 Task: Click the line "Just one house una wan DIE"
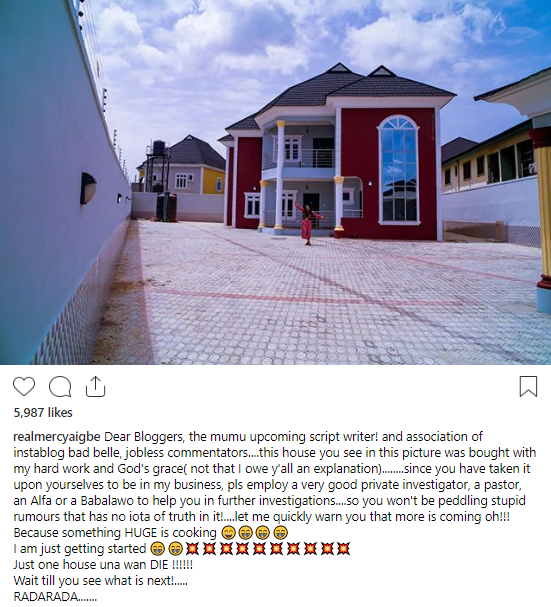point(103,565)
